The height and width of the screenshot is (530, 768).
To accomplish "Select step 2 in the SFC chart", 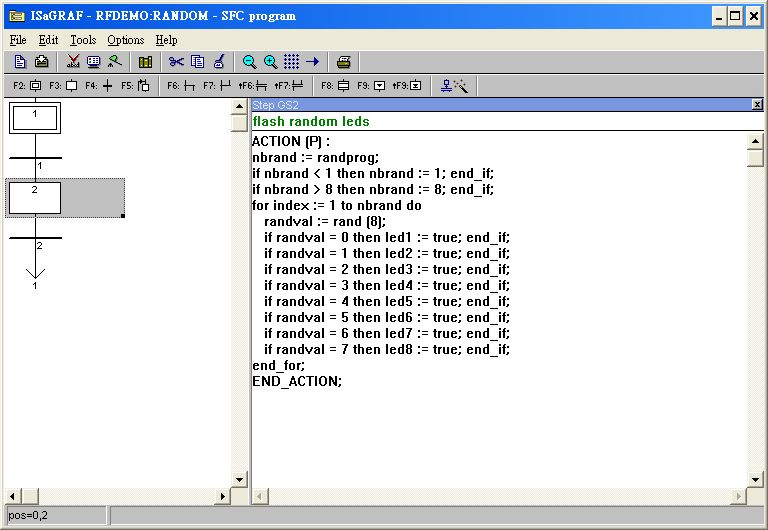I will pyautogui.click(x=35, y=198).
